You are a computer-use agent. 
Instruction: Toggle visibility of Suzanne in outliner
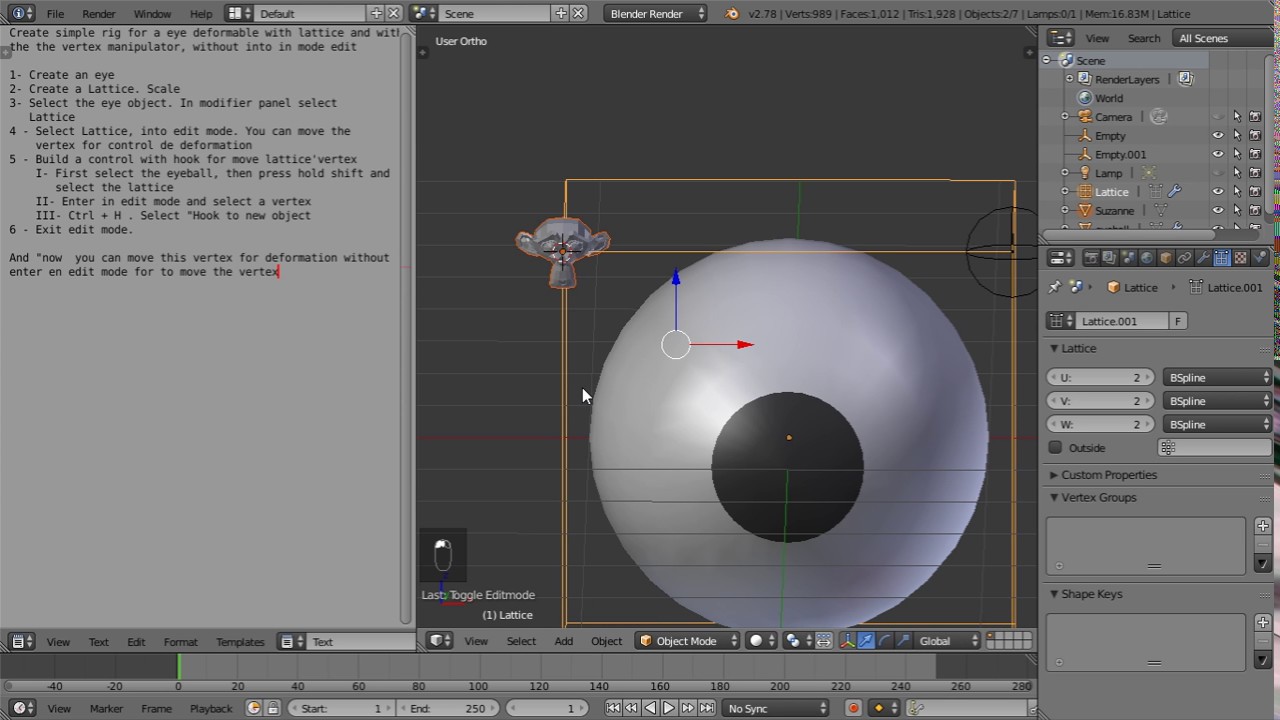click(x=1218, y=210)
